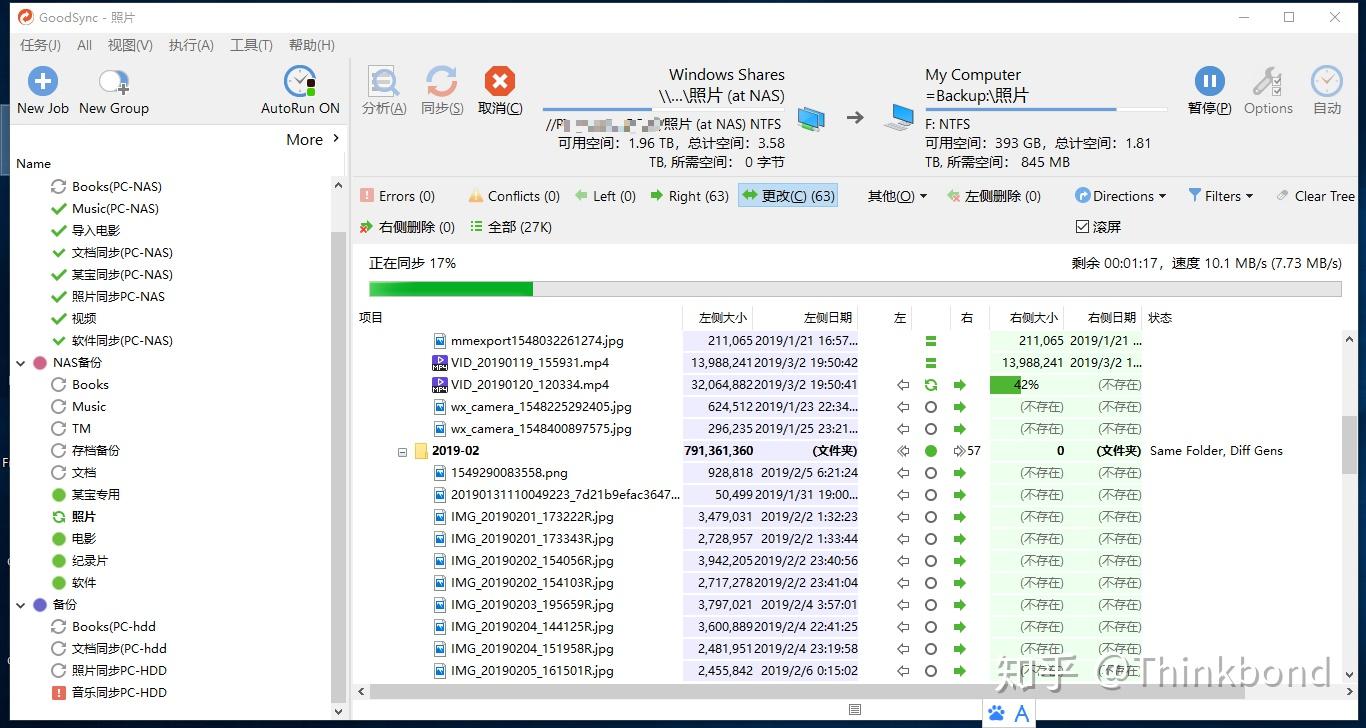Collapse the 备份 group

(x=21, y=605)
